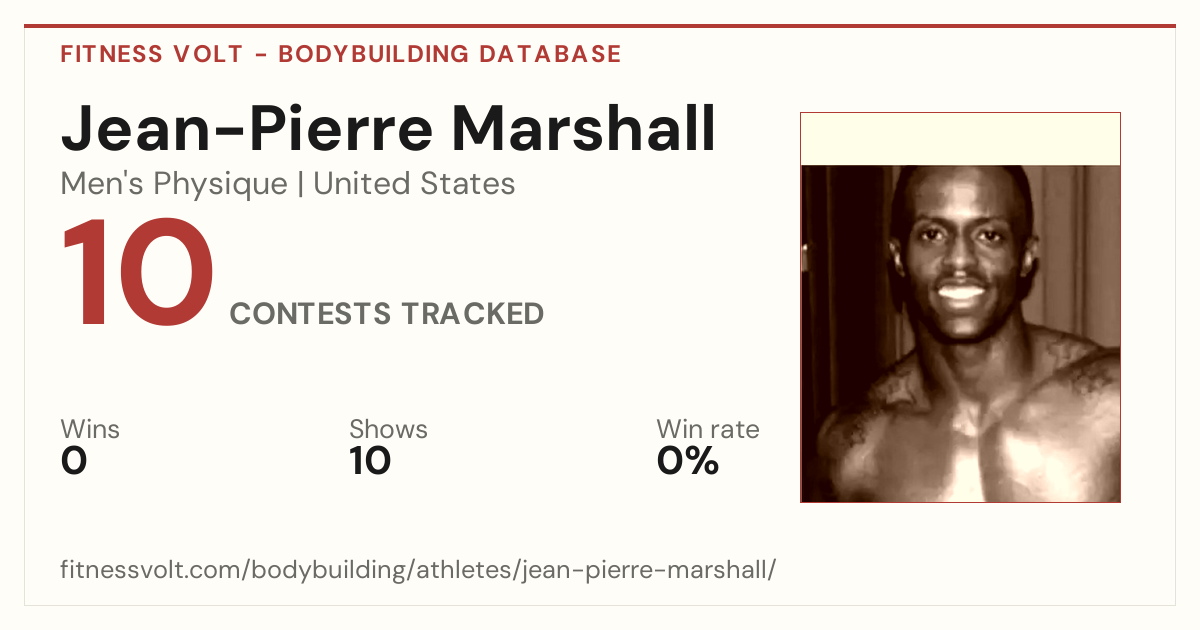The width and height of the screenshot is (1200, 630).
Task: Click the Wins label
Action: (90, 429)
